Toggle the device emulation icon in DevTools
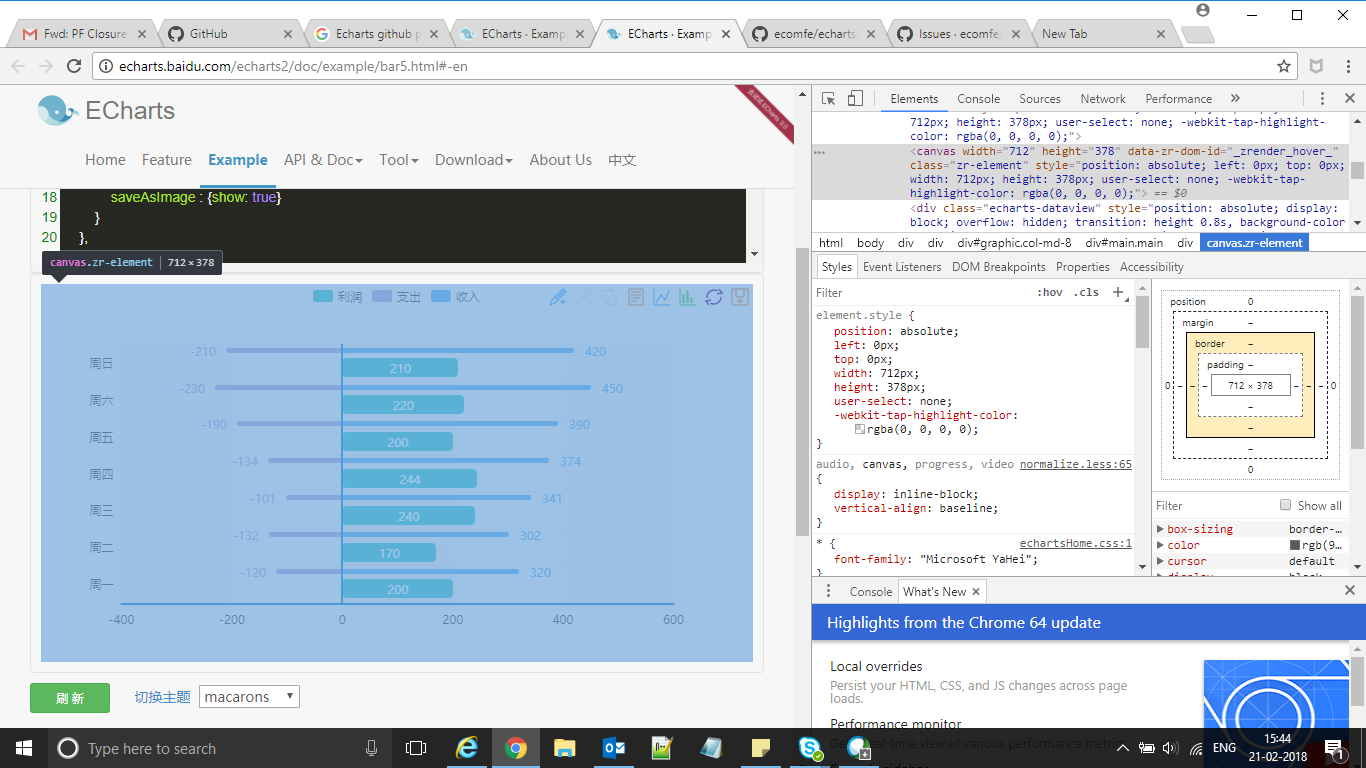 pyautogui.click(x=853, y=97)
